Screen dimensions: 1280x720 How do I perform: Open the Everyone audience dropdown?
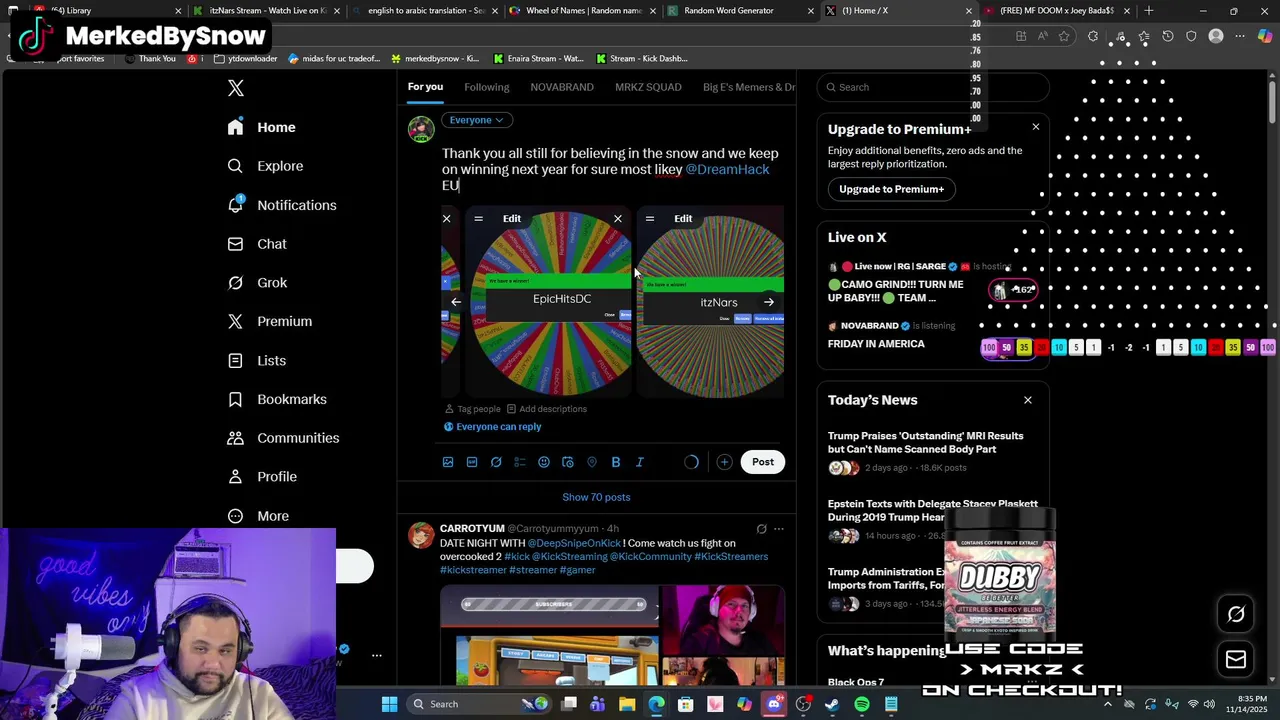point(476,120)
